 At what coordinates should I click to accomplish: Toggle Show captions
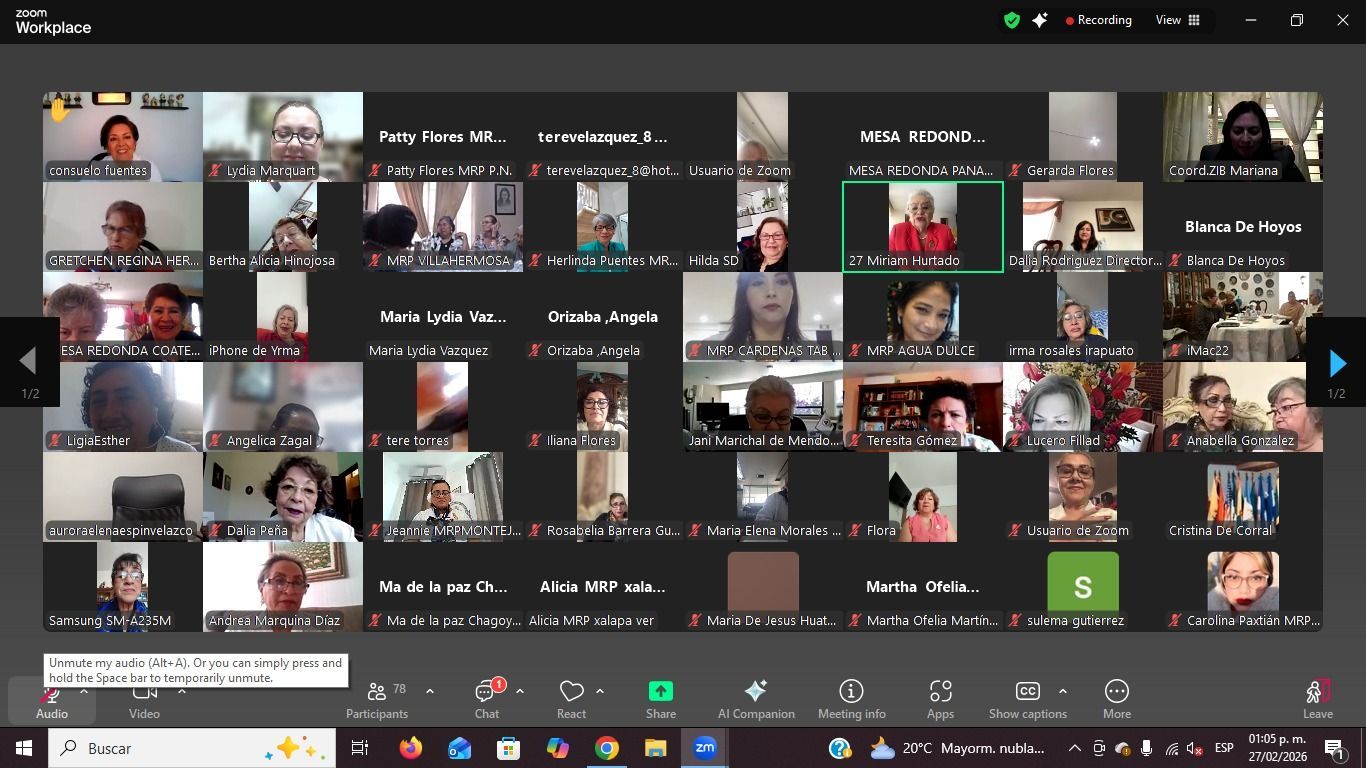click(1027, 699)
